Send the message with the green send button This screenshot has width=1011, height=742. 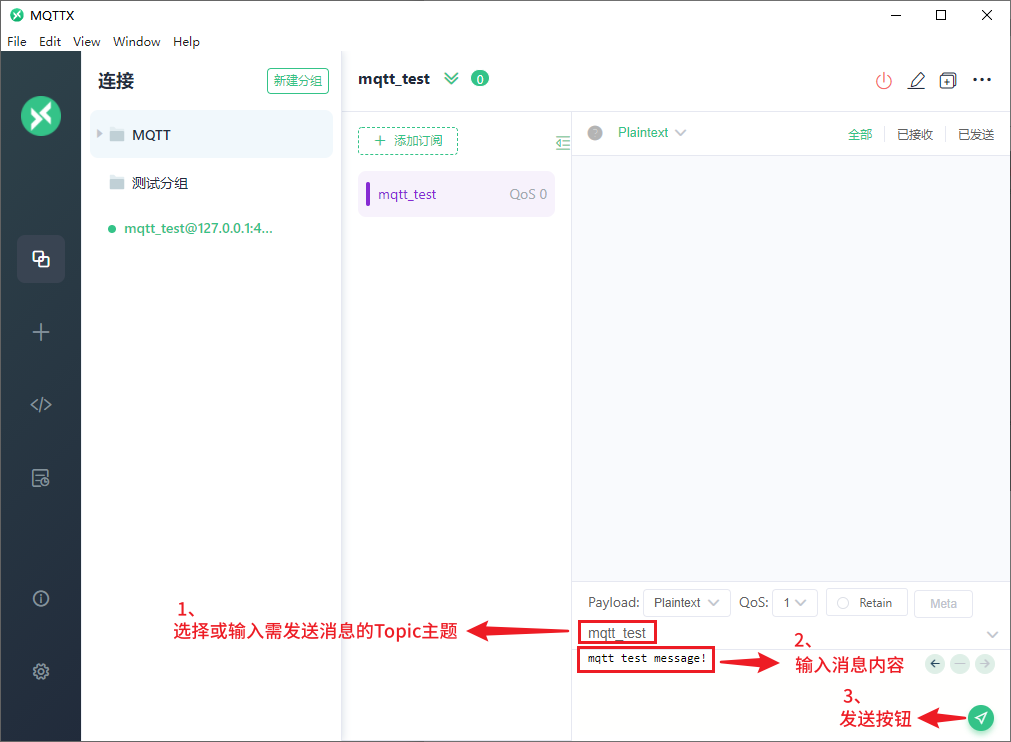[x=981, y=718]
